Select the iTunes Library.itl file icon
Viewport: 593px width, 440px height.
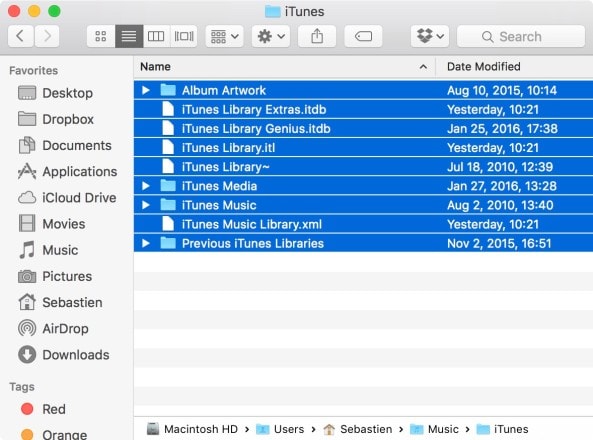pyautogui.click(x=168, y=147)
